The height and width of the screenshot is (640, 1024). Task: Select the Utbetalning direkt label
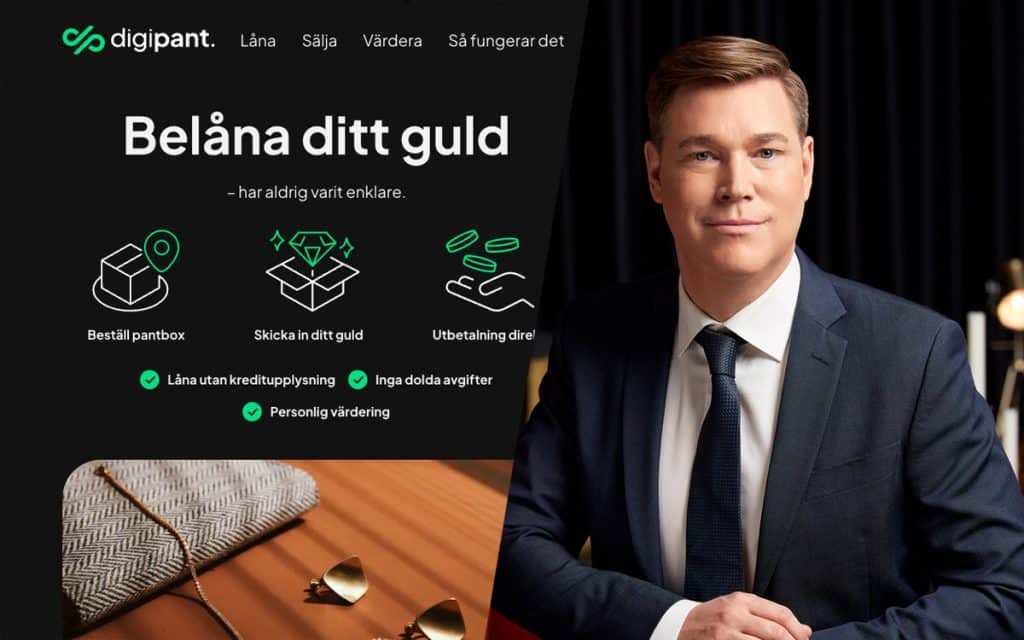point(483,335)
